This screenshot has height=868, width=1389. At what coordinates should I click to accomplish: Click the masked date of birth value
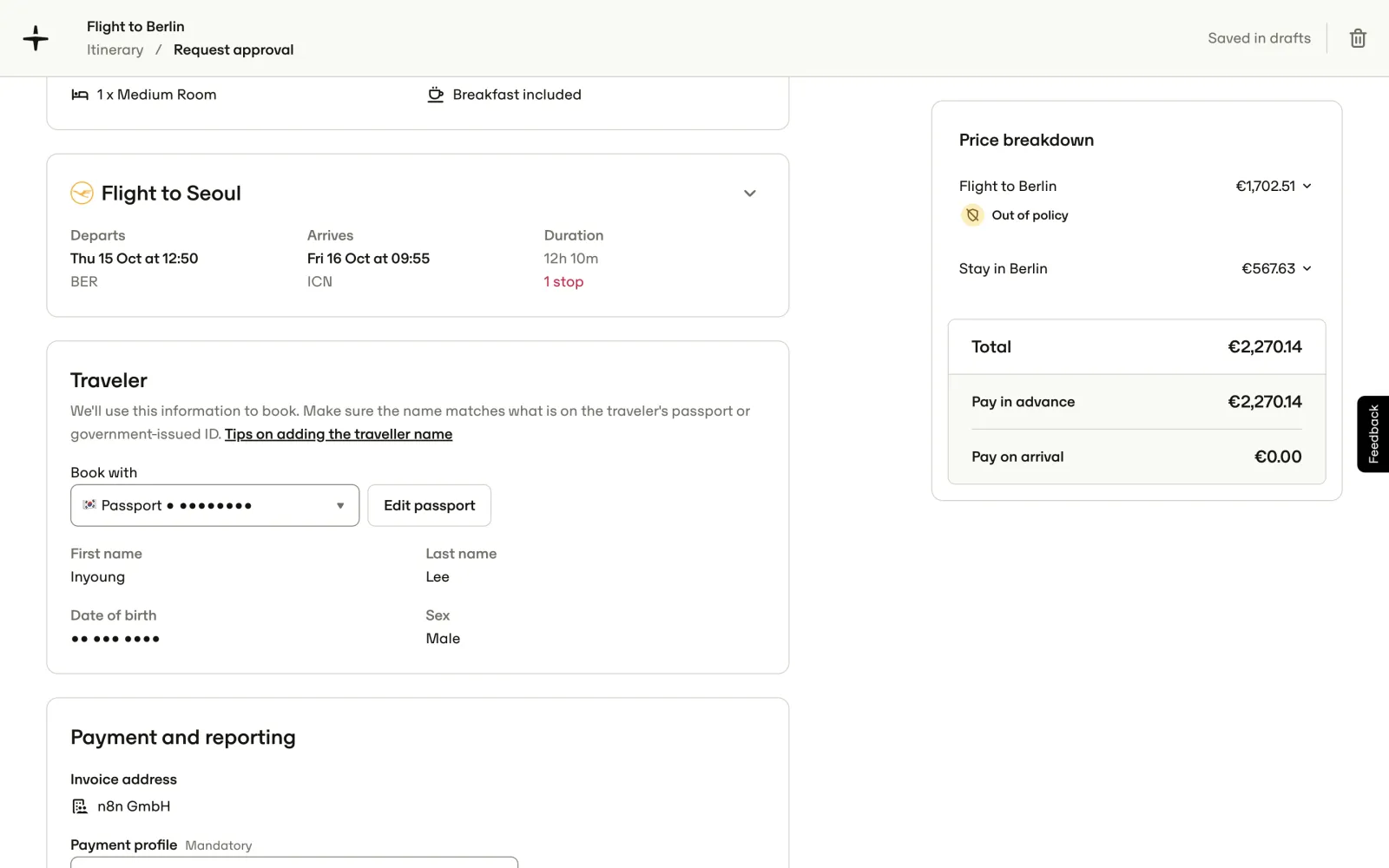(x=115, y=639)
